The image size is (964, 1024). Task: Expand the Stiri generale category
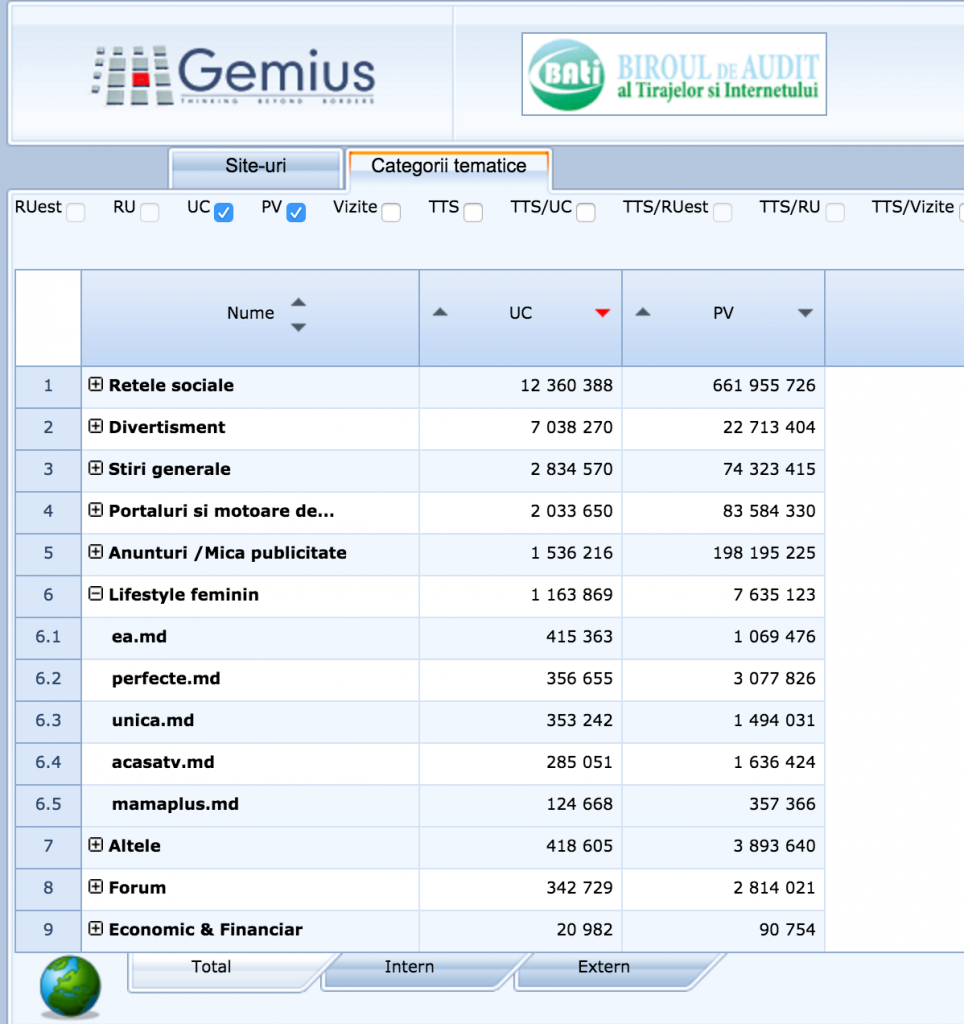95,468
